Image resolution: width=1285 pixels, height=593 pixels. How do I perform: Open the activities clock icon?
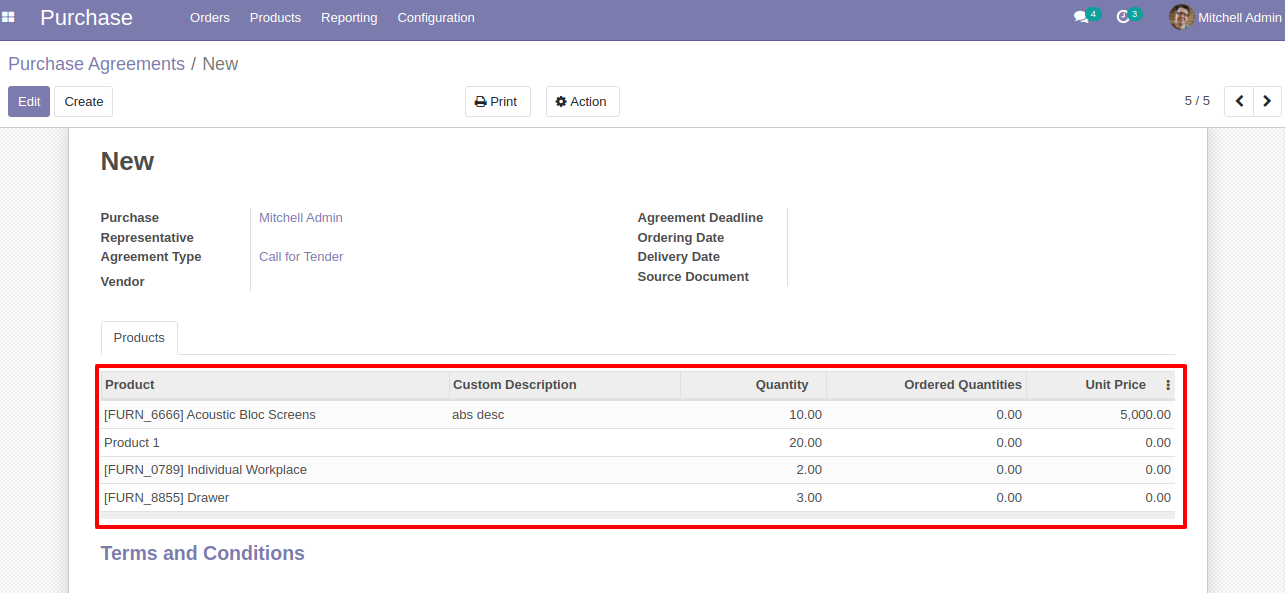coord(1123,17)
